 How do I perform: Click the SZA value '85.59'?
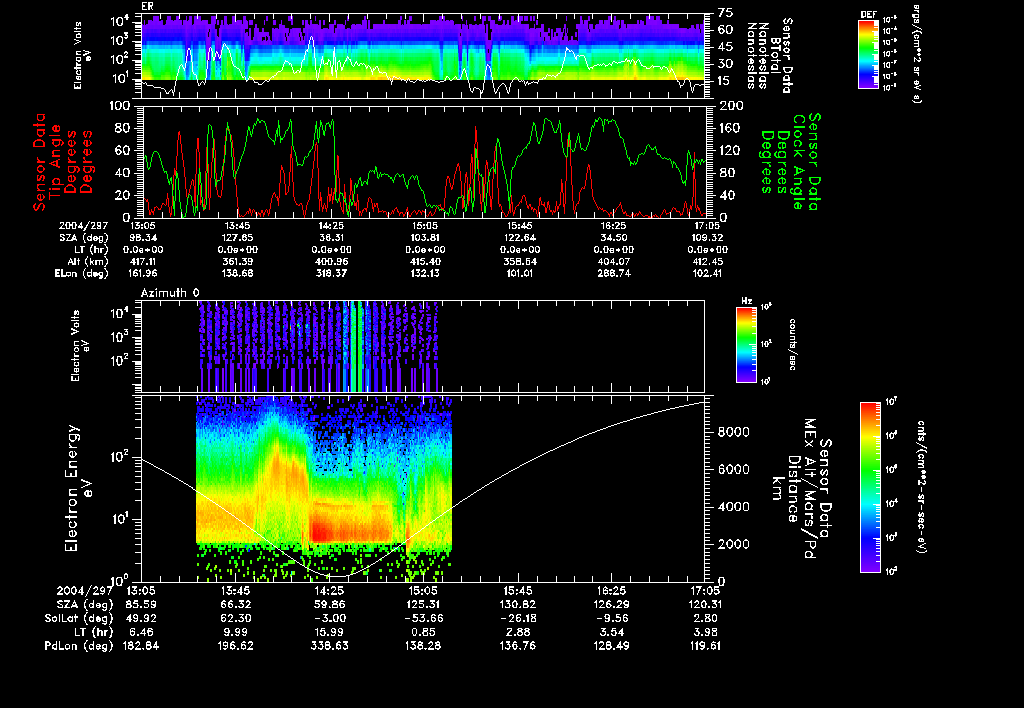pyautogui.click(x=141, y=605)
